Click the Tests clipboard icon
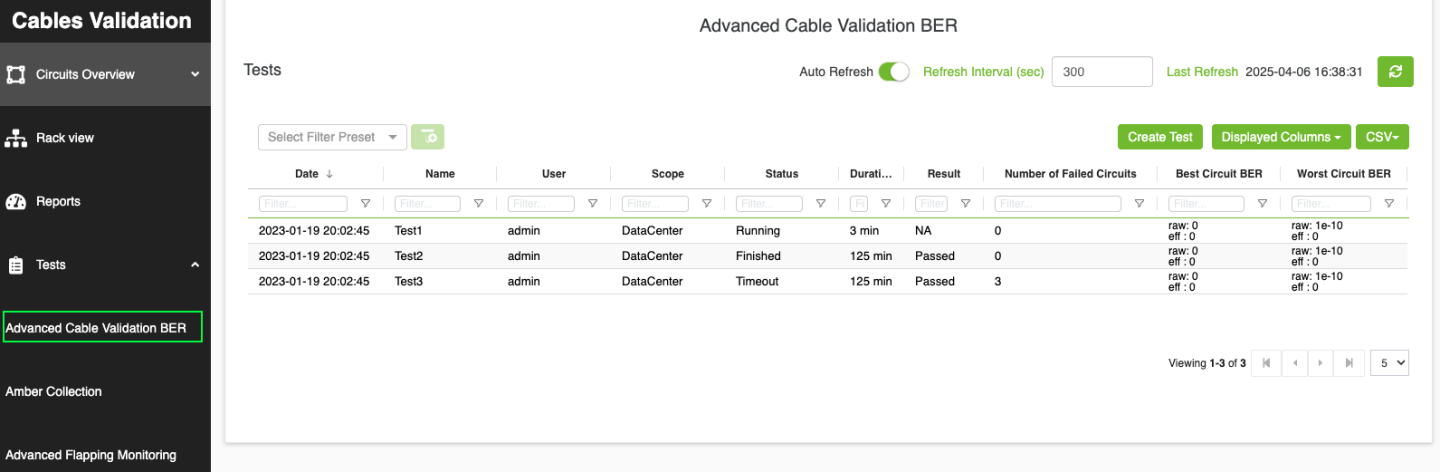Image resolution: width=1440 pixels, height=472 pixels. (16, 265)
